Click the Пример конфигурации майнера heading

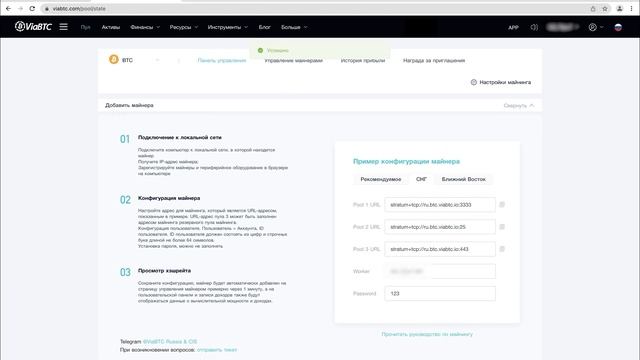406,161
